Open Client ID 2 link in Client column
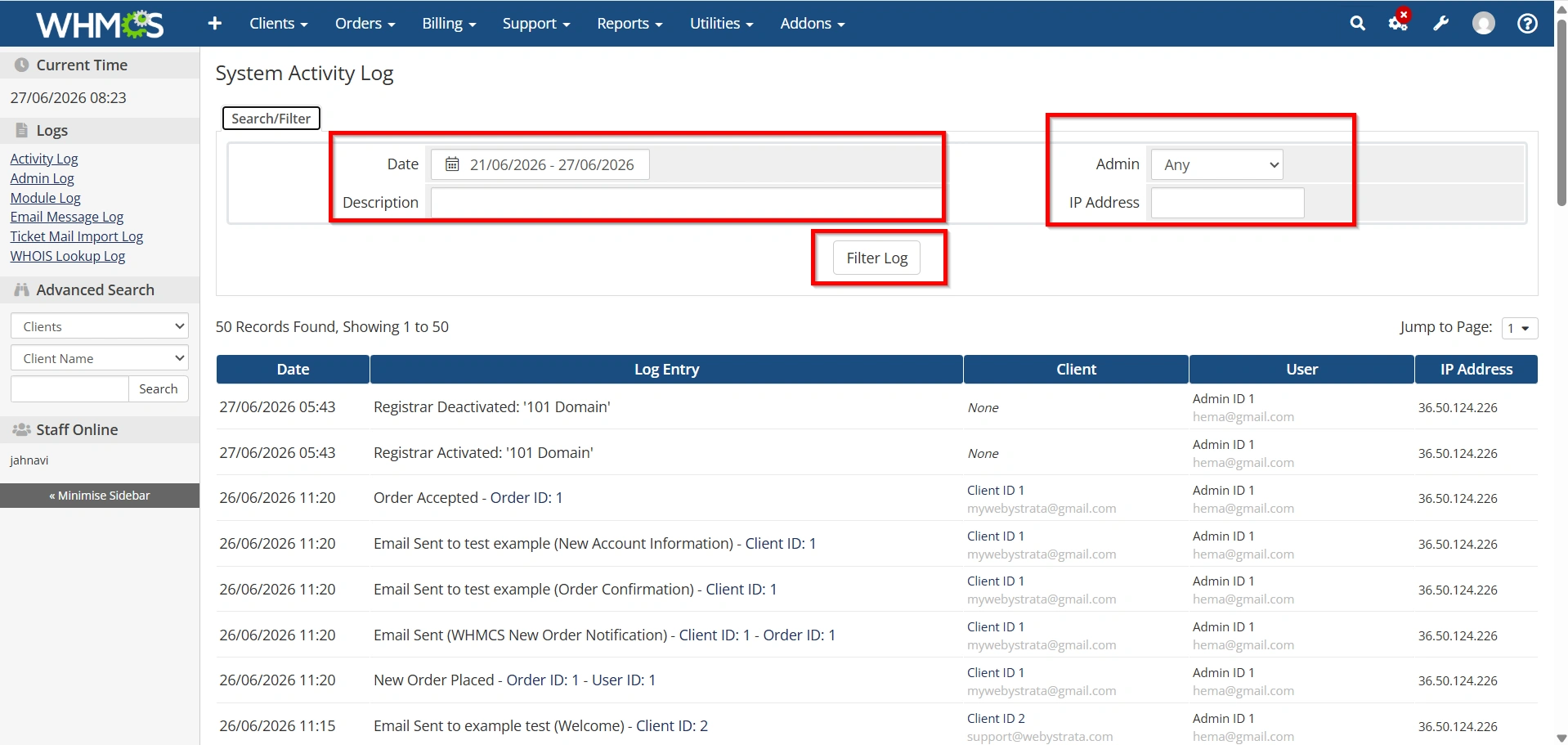Viewport: 1568px width, 745px height. tap(996, 718)
